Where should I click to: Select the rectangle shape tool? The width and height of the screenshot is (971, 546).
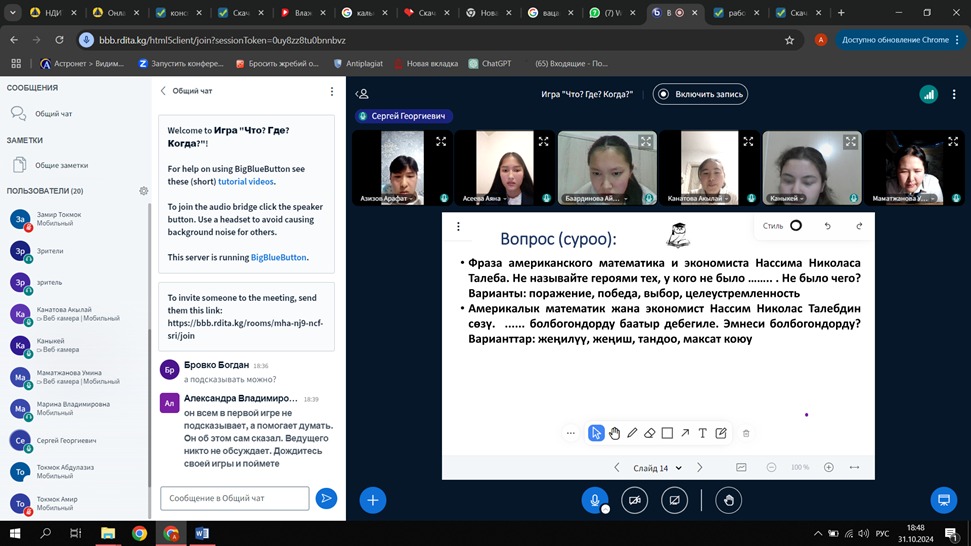pyautogui.click(x=667, y=433)
